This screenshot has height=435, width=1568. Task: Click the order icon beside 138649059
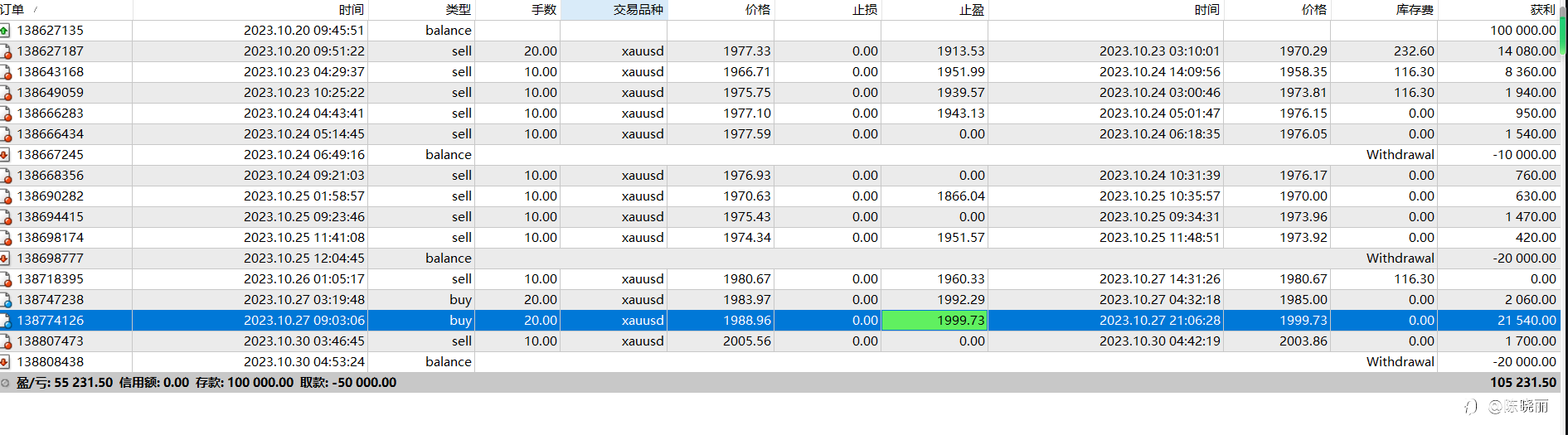click(x=5, y=93)
